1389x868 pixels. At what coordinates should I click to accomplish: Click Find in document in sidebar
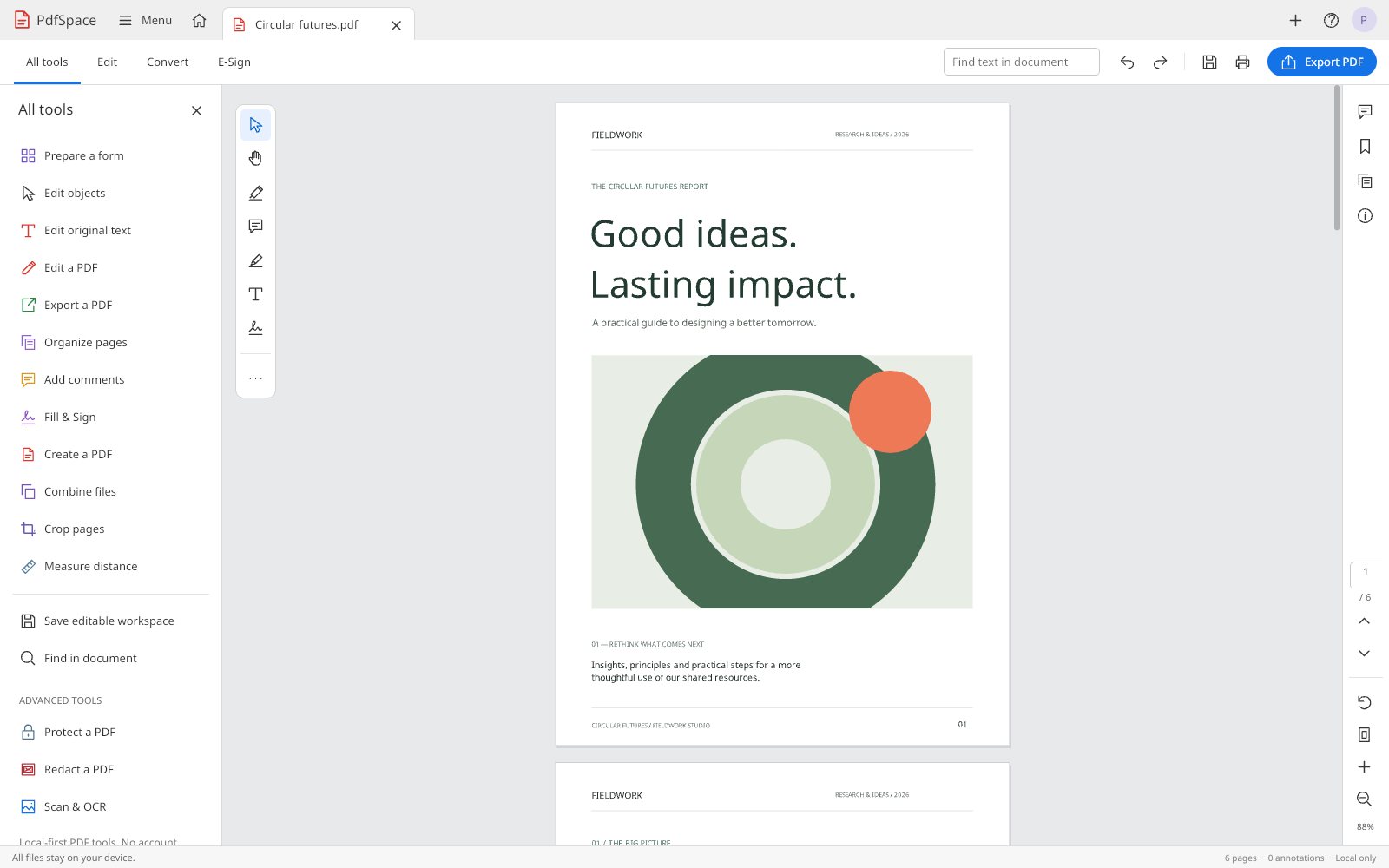point(111,659)
